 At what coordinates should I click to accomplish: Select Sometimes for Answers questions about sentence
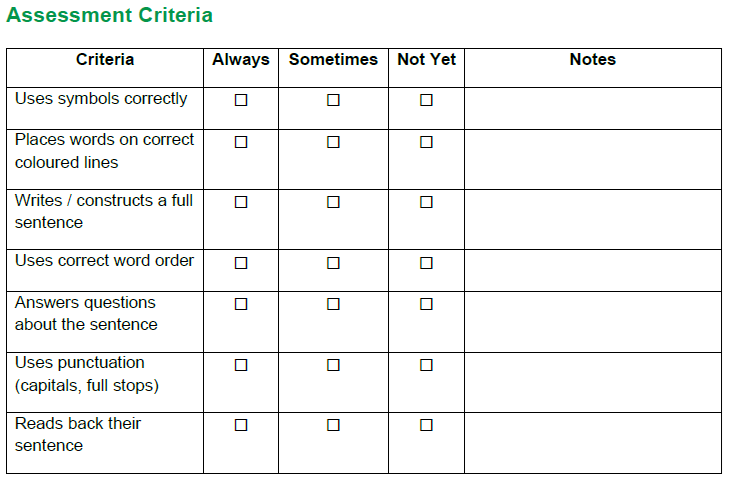[333, 304]
